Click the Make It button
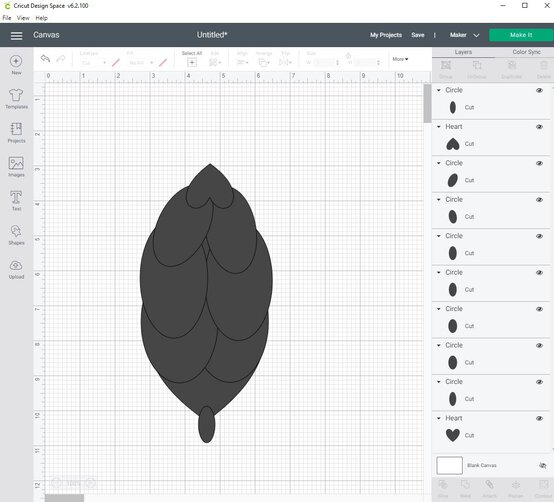The image size is (554, 502). [x=521, y=35]
